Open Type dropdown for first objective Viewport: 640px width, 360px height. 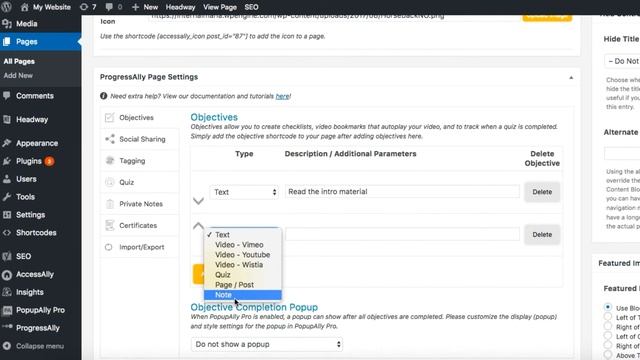click(x=244, y=192)
